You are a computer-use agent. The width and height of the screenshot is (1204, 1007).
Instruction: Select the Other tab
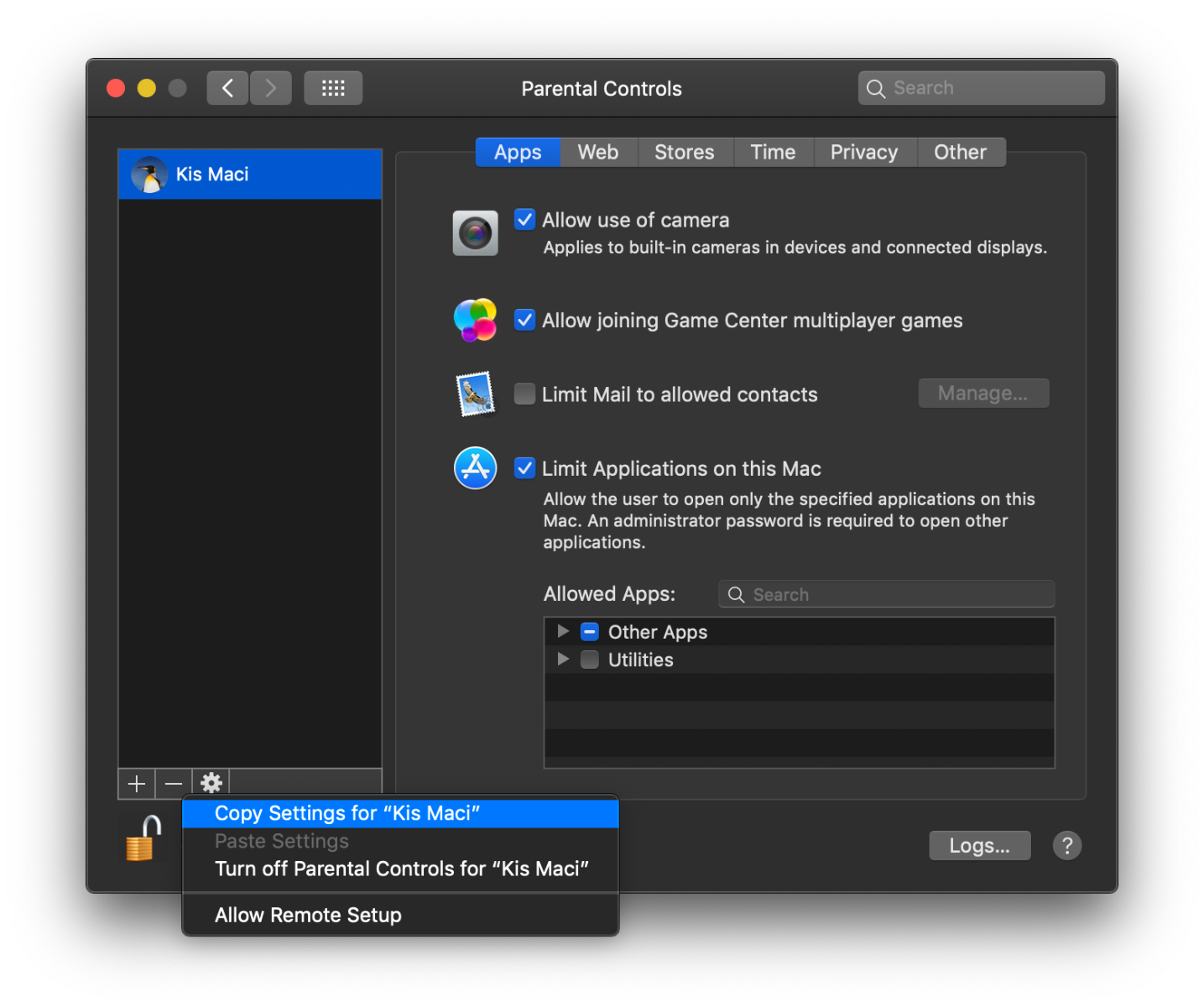[961, 152]
